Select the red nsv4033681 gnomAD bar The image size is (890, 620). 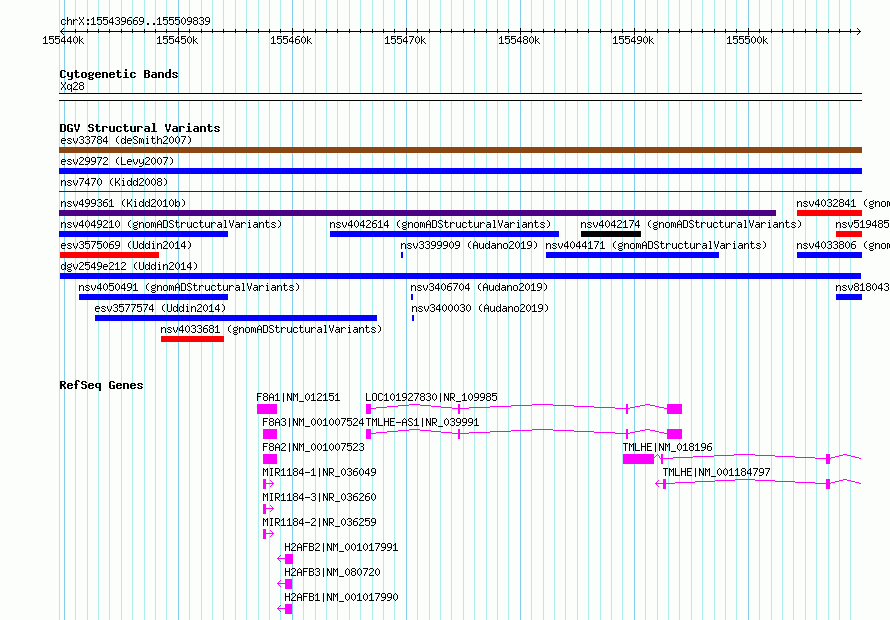click(x=192, y=339)
